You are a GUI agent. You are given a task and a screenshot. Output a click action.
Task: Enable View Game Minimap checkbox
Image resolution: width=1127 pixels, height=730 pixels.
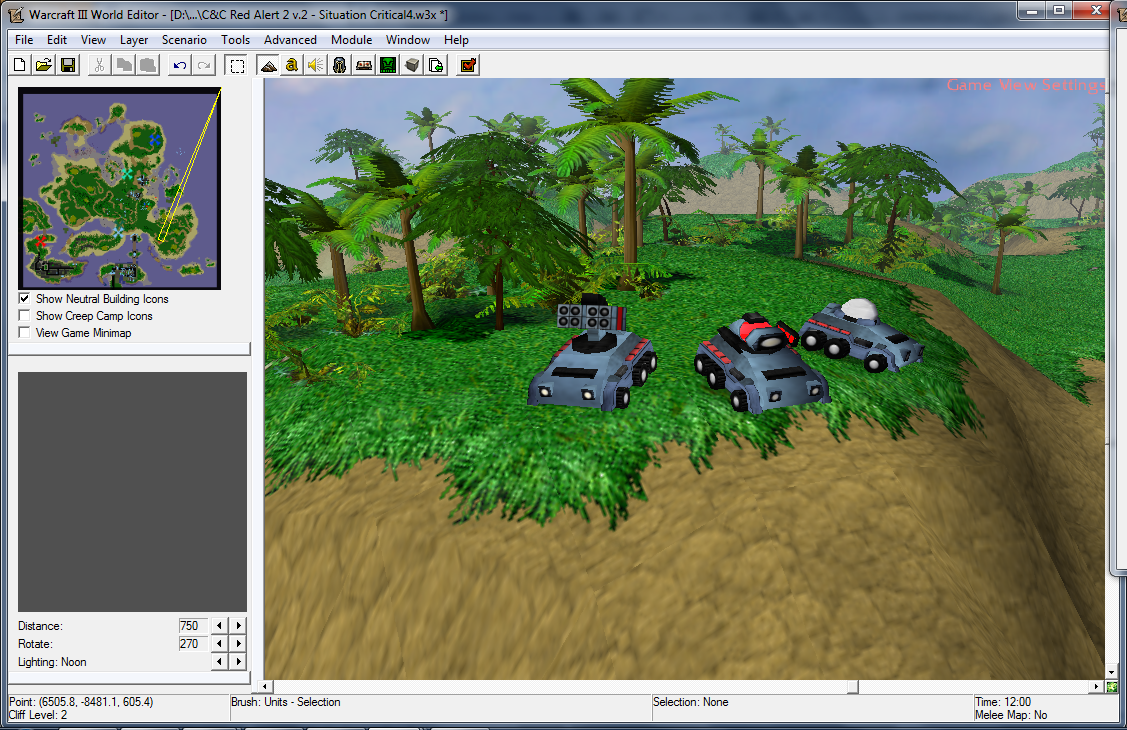24,333
